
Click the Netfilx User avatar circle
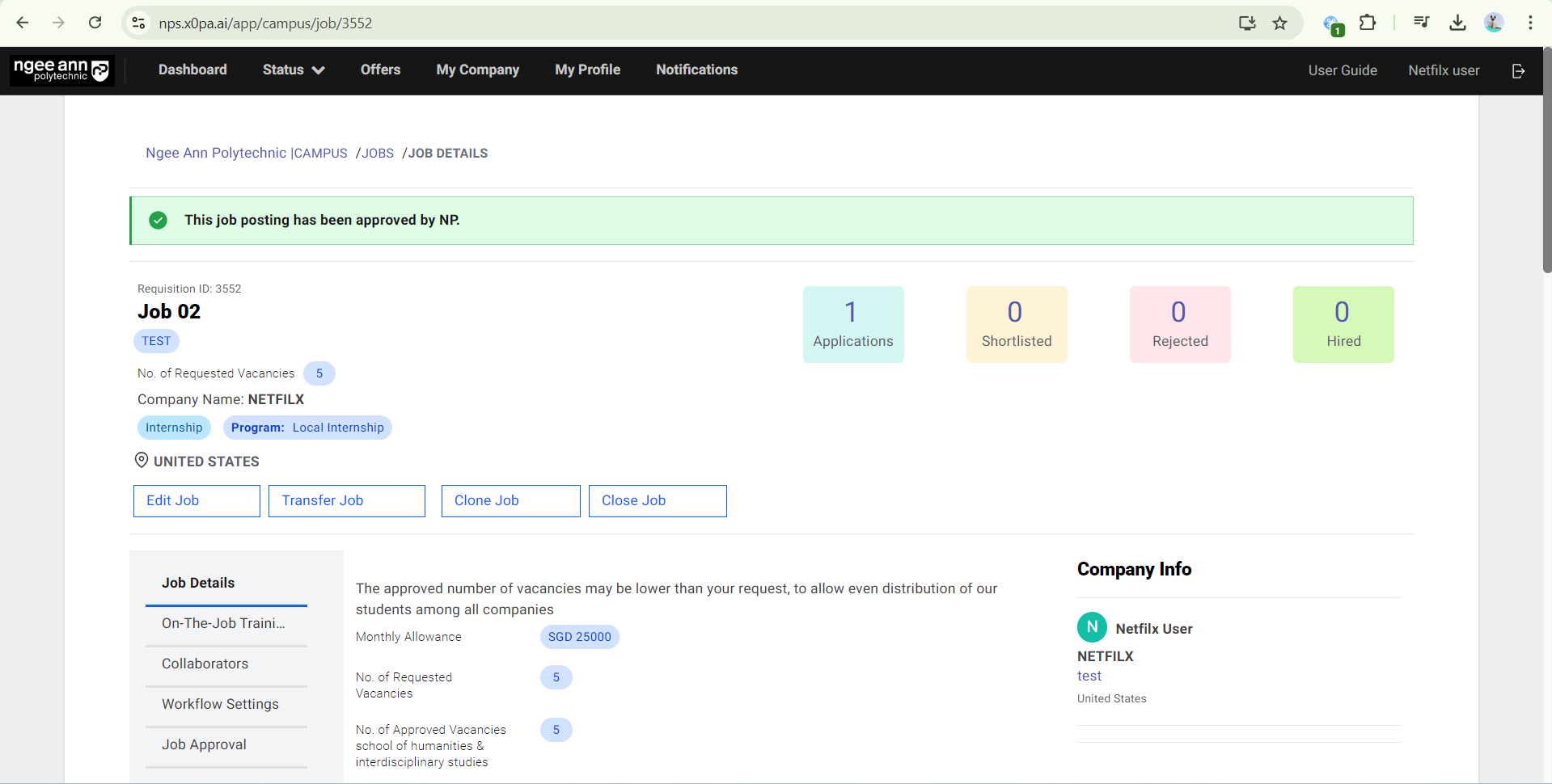[1092, 627]
